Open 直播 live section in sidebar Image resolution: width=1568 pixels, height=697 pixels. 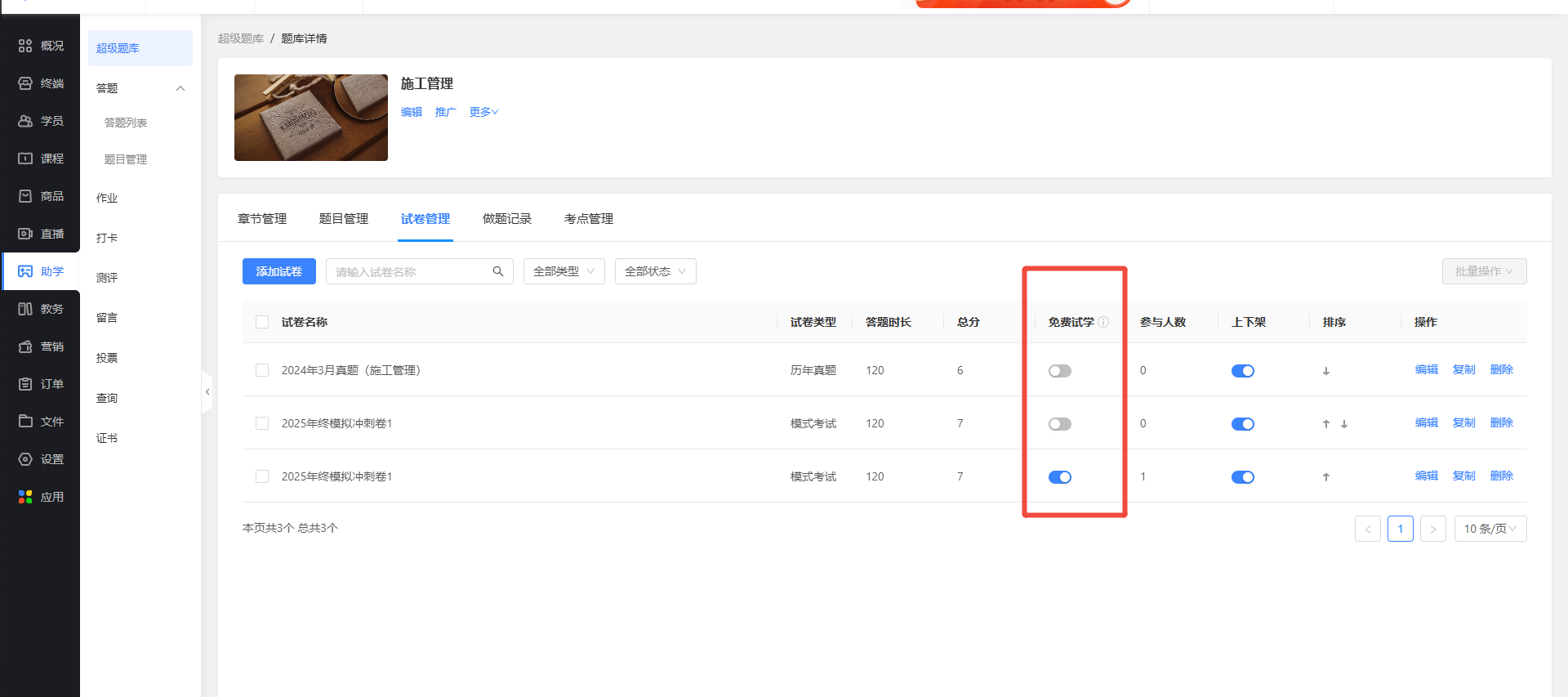pyautogui.click(x=41, y=234)
